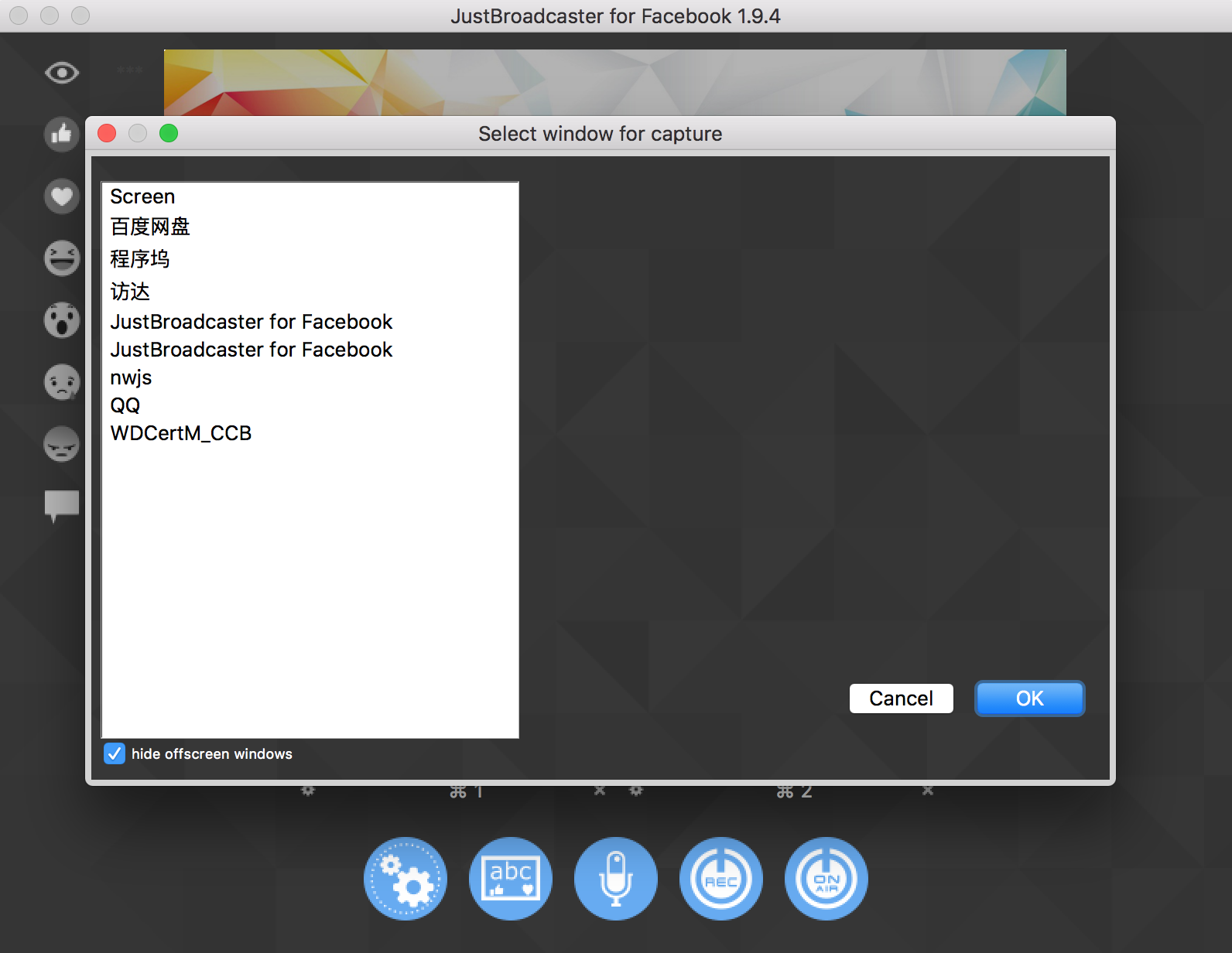Screen dimensions: 1232x953
Task: Click the heart love reaction icon
Action: (x=62, y=196)
